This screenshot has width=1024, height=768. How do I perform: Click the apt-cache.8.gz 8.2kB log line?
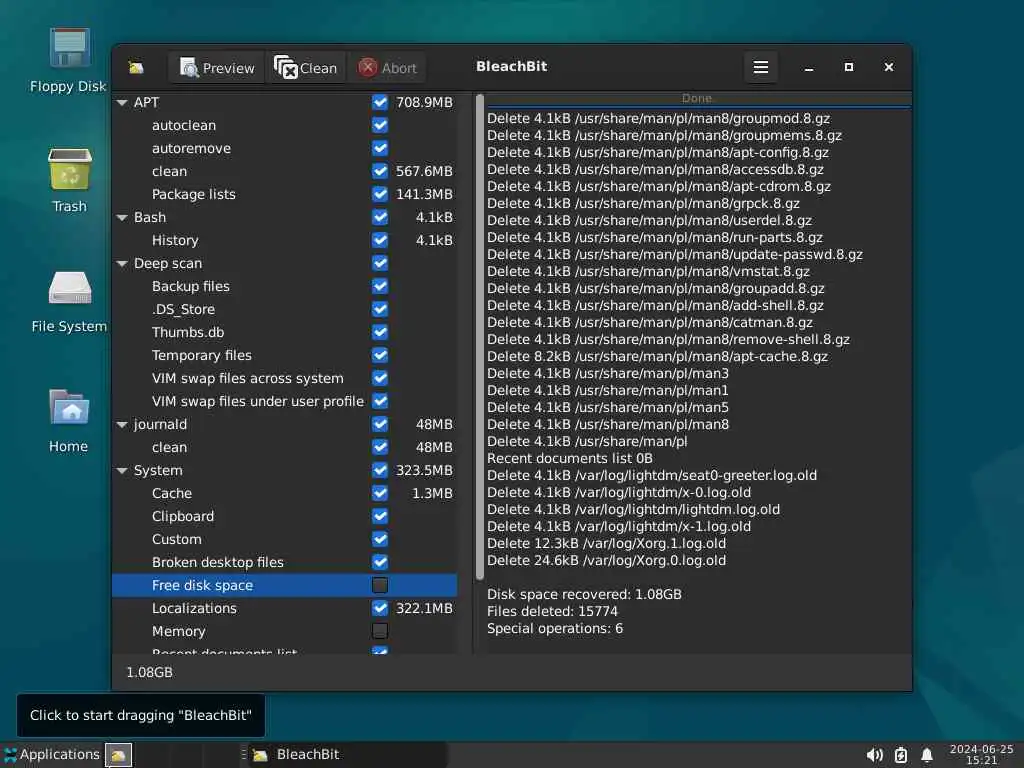click(x=657, y=357)
